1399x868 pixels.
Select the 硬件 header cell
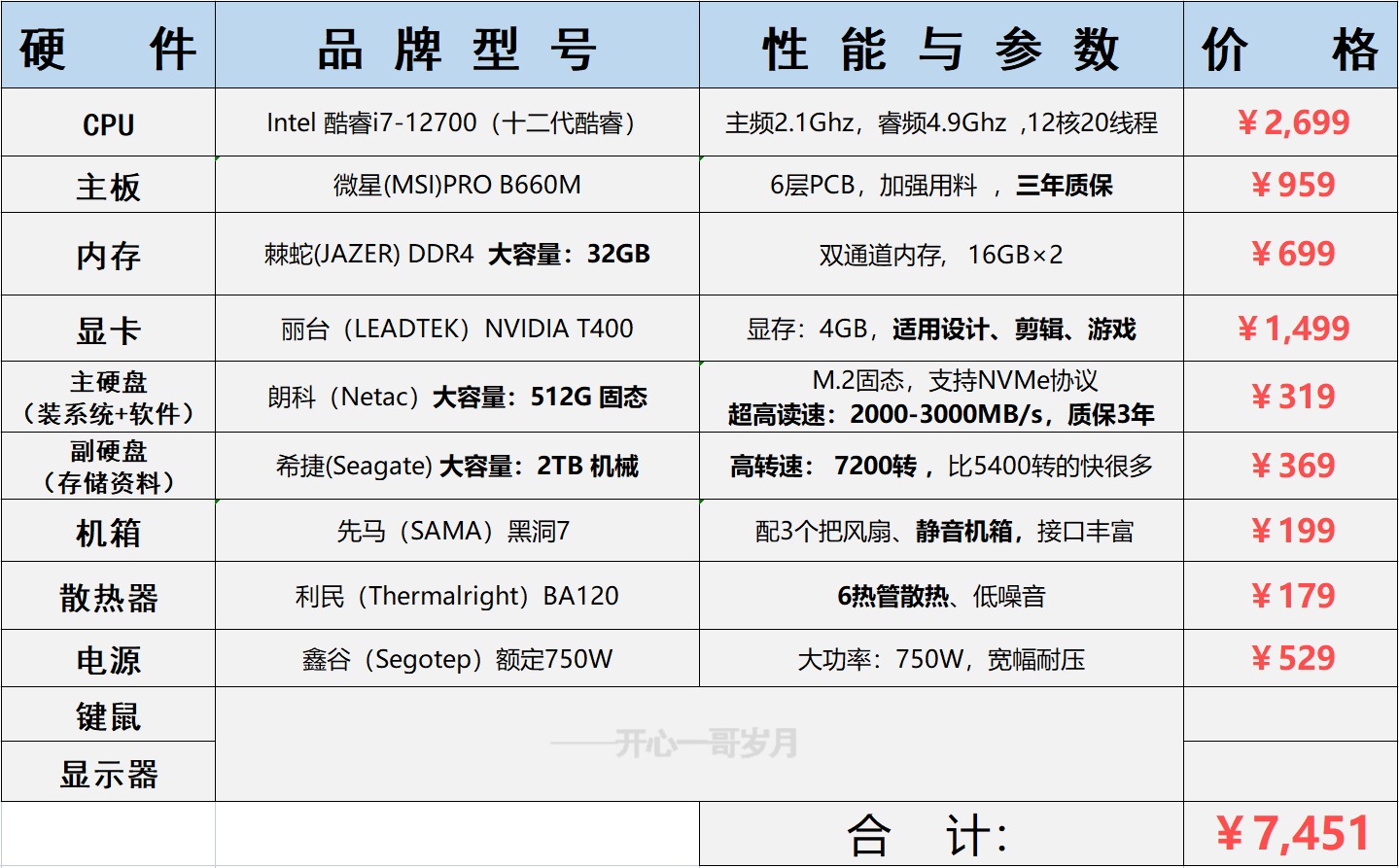coord(108,45)
